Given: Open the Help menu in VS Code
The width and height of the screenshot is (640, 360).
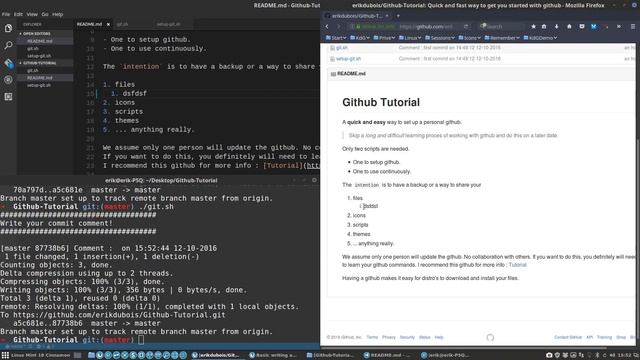Looking at the screenshot, I should [x=58, y=14].
